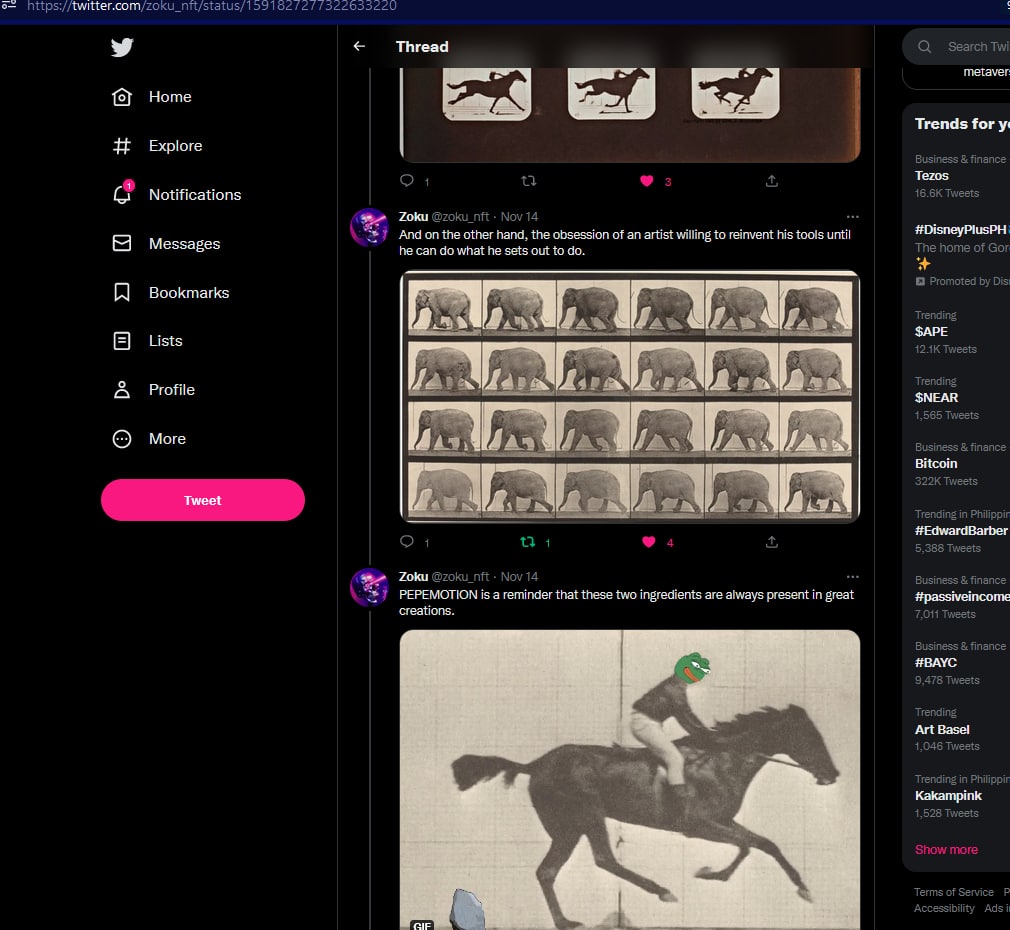Open the #DisneyPlusPH promoted trend
The width and height of the screenshot is (1010, 930).
960,229
